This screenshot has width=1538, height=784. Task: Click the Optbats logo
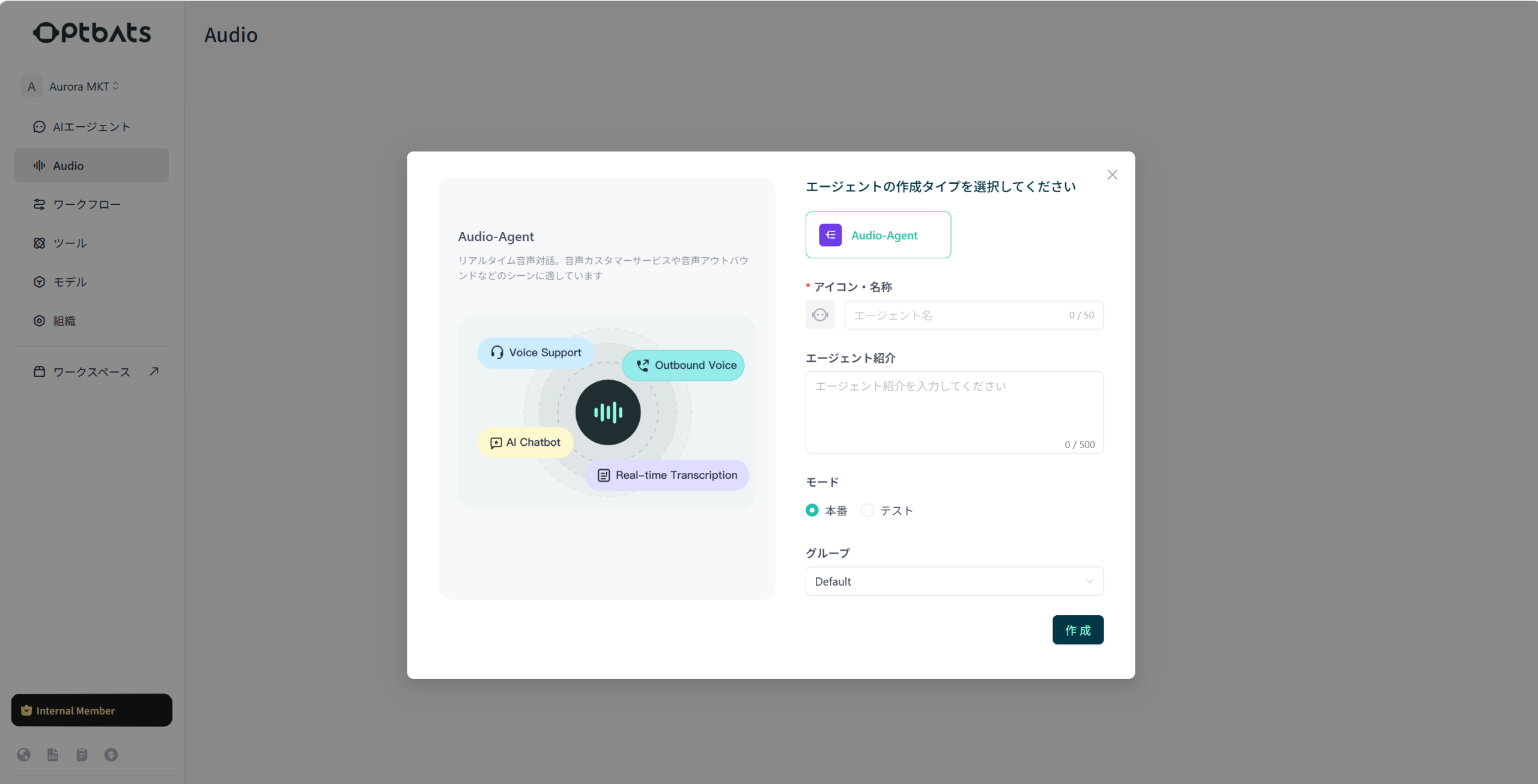(x=91, y=32)
